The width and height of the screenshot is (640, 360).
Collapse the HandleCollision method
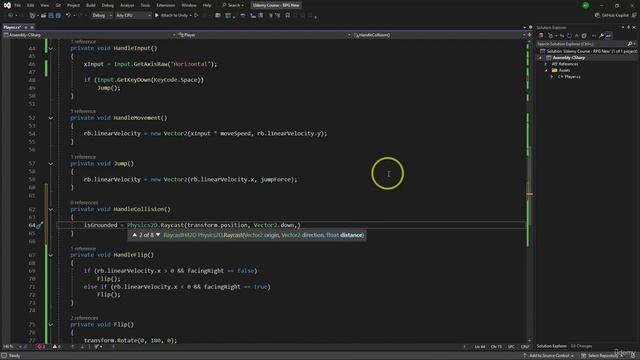pos(51,210)
